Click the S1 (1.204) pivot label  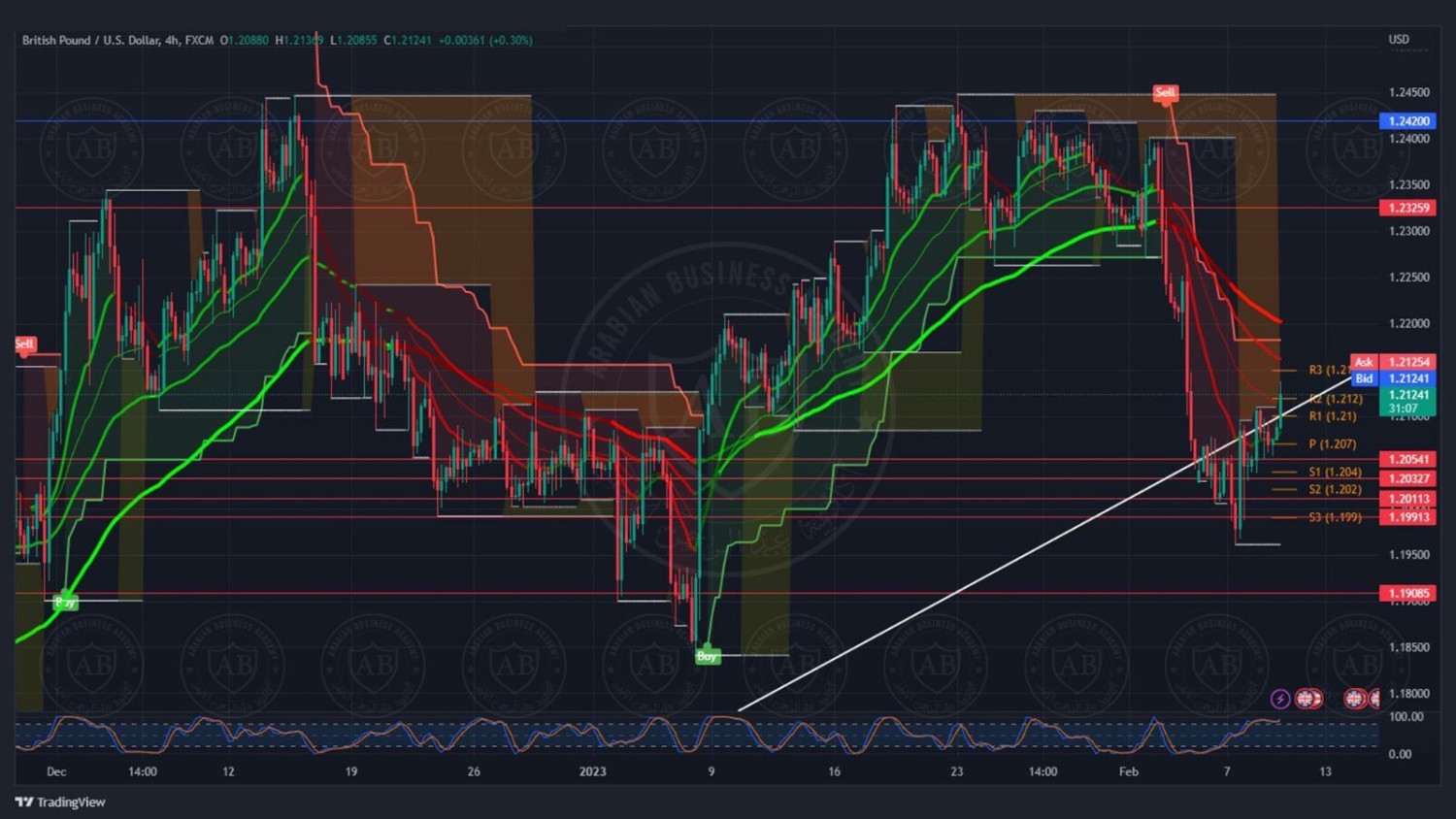pos(1335,472)
